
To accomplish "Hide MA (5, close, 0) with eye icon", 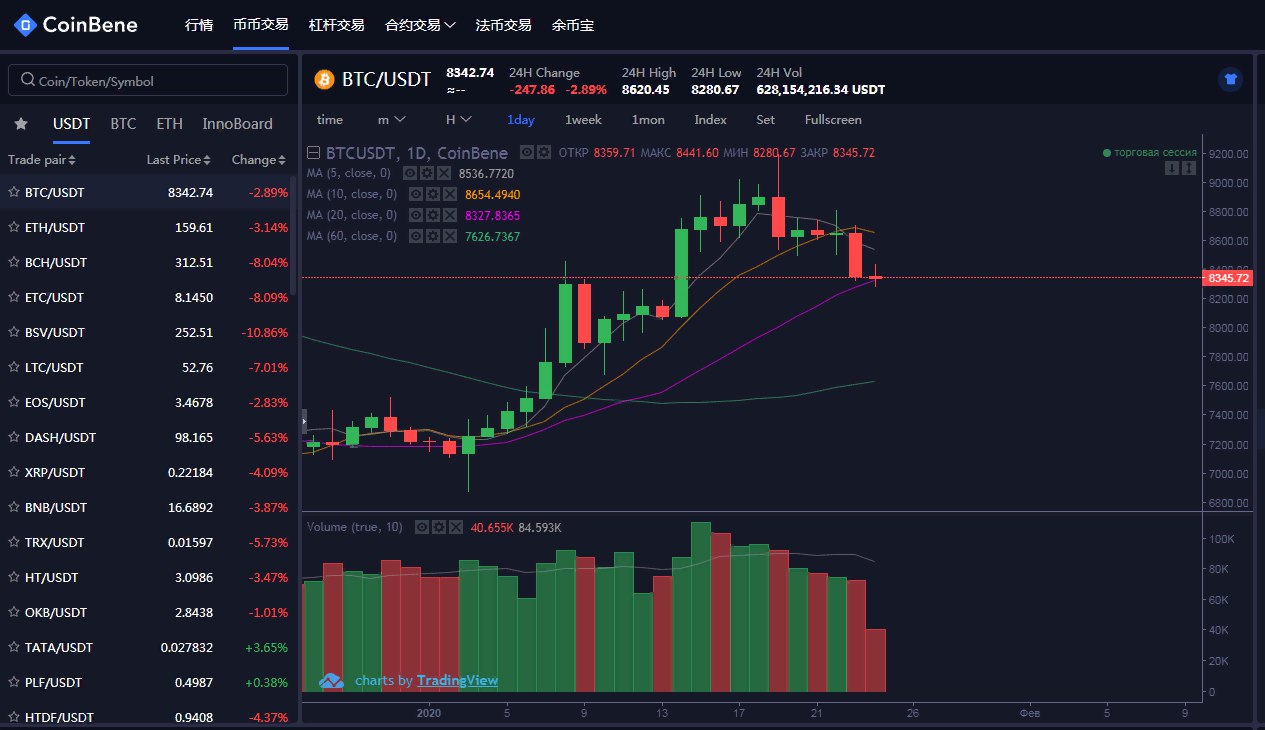I will [410, 173].
